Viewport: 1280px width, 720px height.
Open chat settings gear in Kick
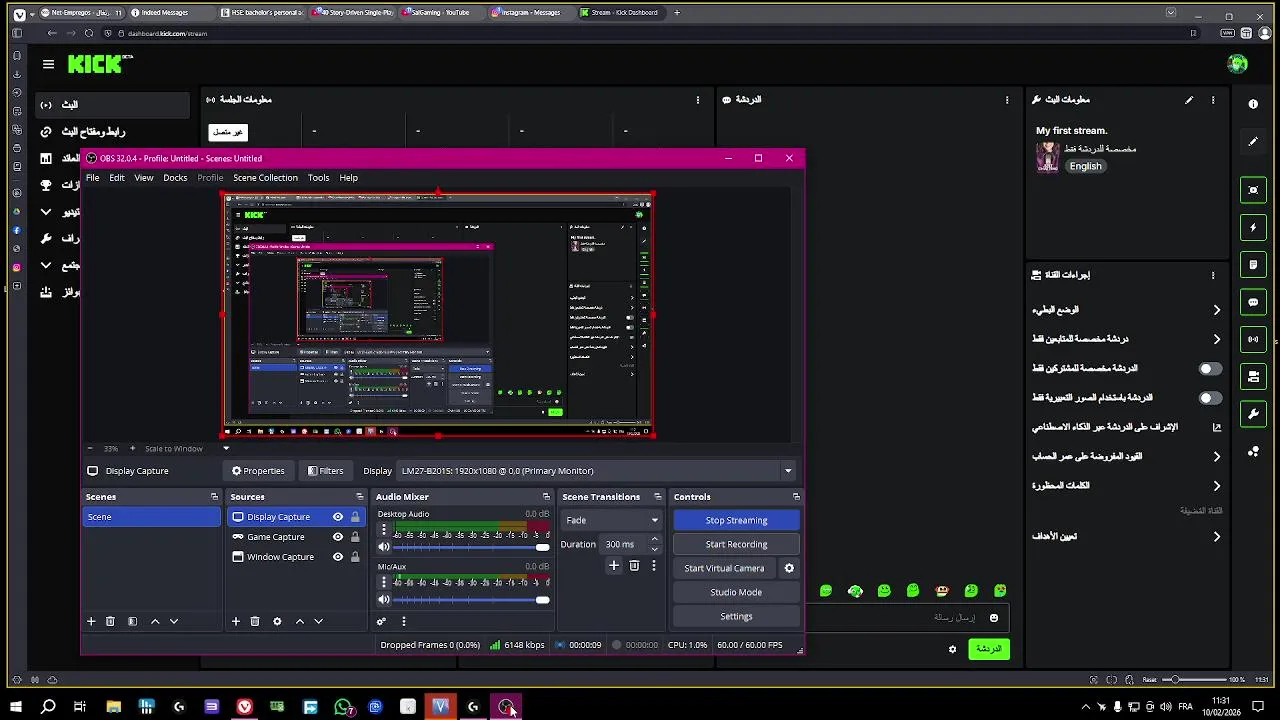pos(952,649)
